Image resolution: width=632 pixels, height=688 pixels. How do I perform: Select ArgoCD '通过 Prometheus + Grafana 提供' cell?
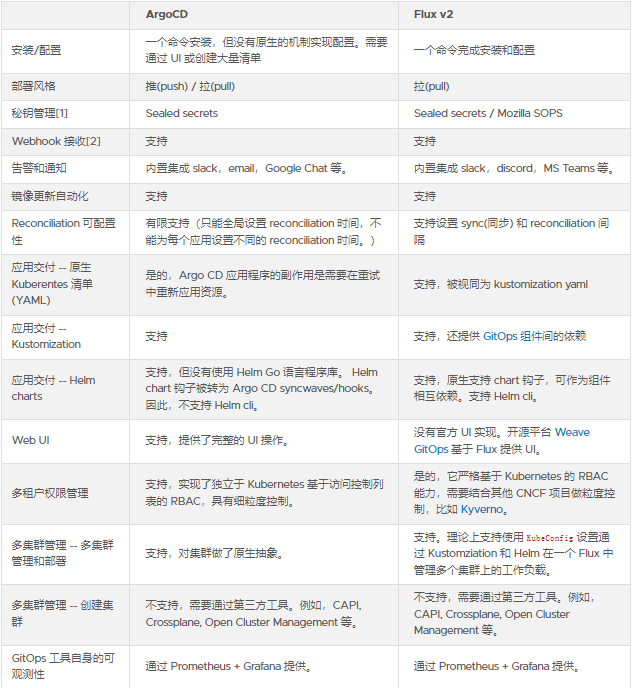(x=229, y=666)
